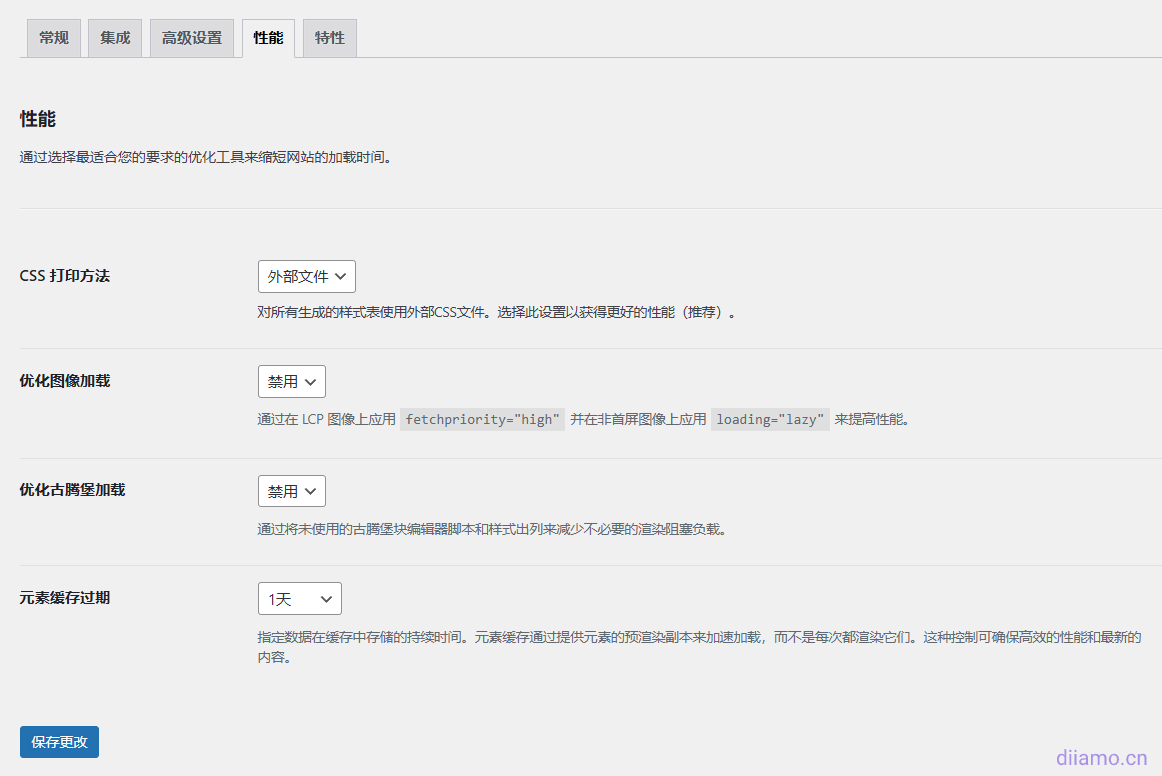Click the 保存更改 button
The image size is (1162, 776).
pos(59,742)
